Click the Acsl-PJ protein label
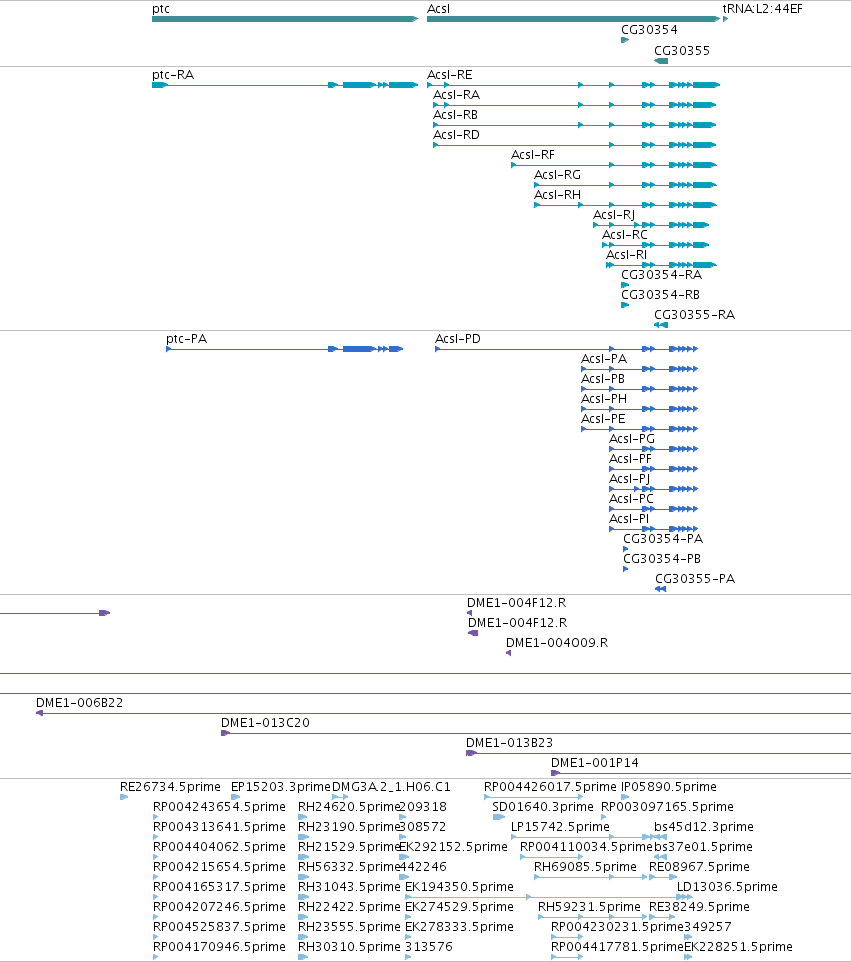The width and height of the screenshot is (851, 962). (x=630, y=479)
